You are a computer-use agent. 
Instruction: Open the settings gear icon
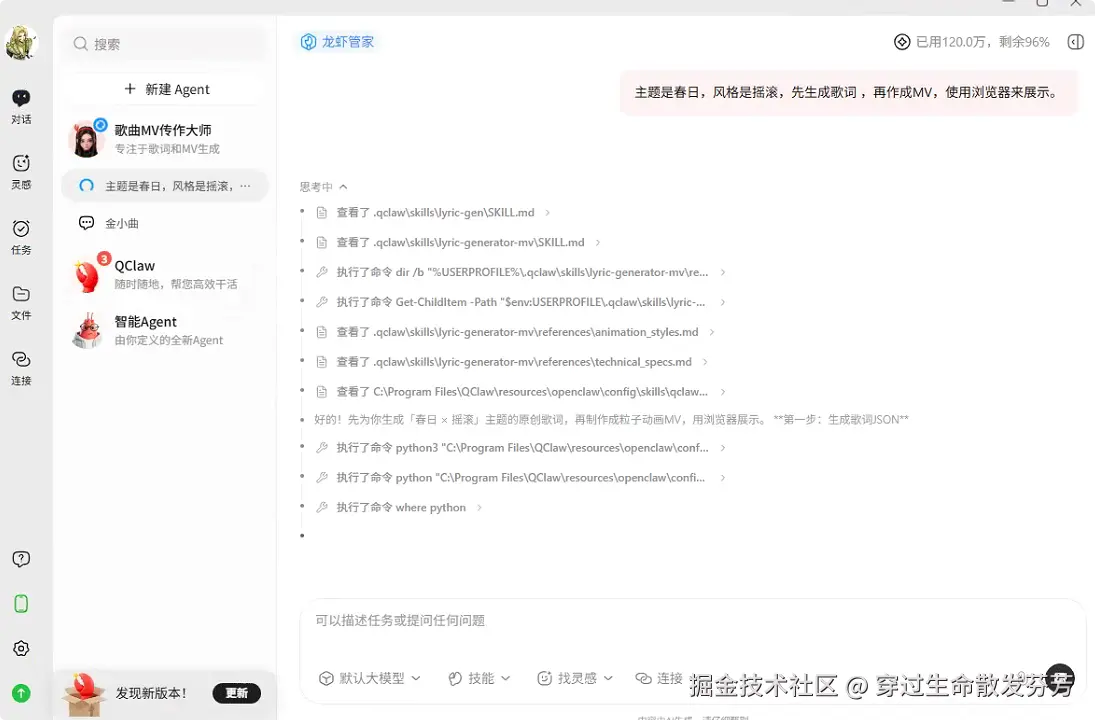pyautogui.click(x=21, y=648)
